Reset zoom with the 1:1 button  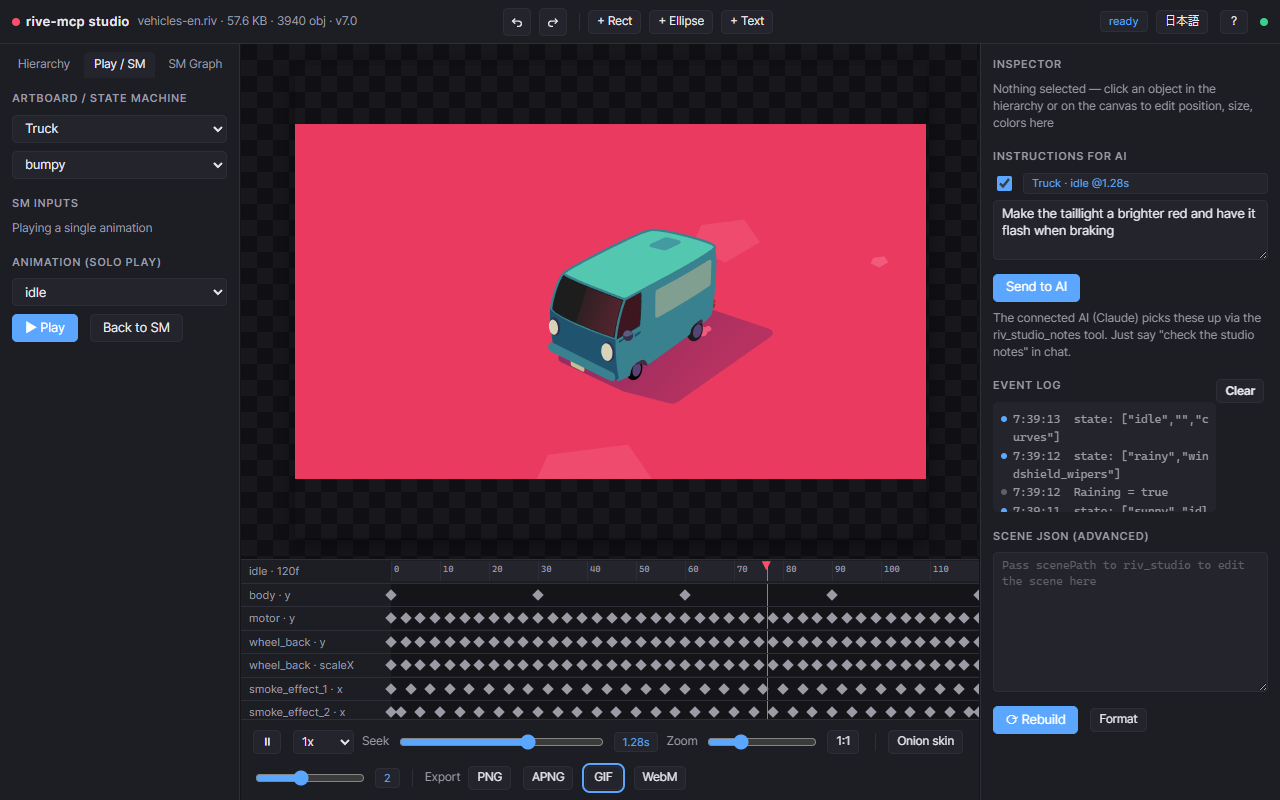[x=842, y=742]
